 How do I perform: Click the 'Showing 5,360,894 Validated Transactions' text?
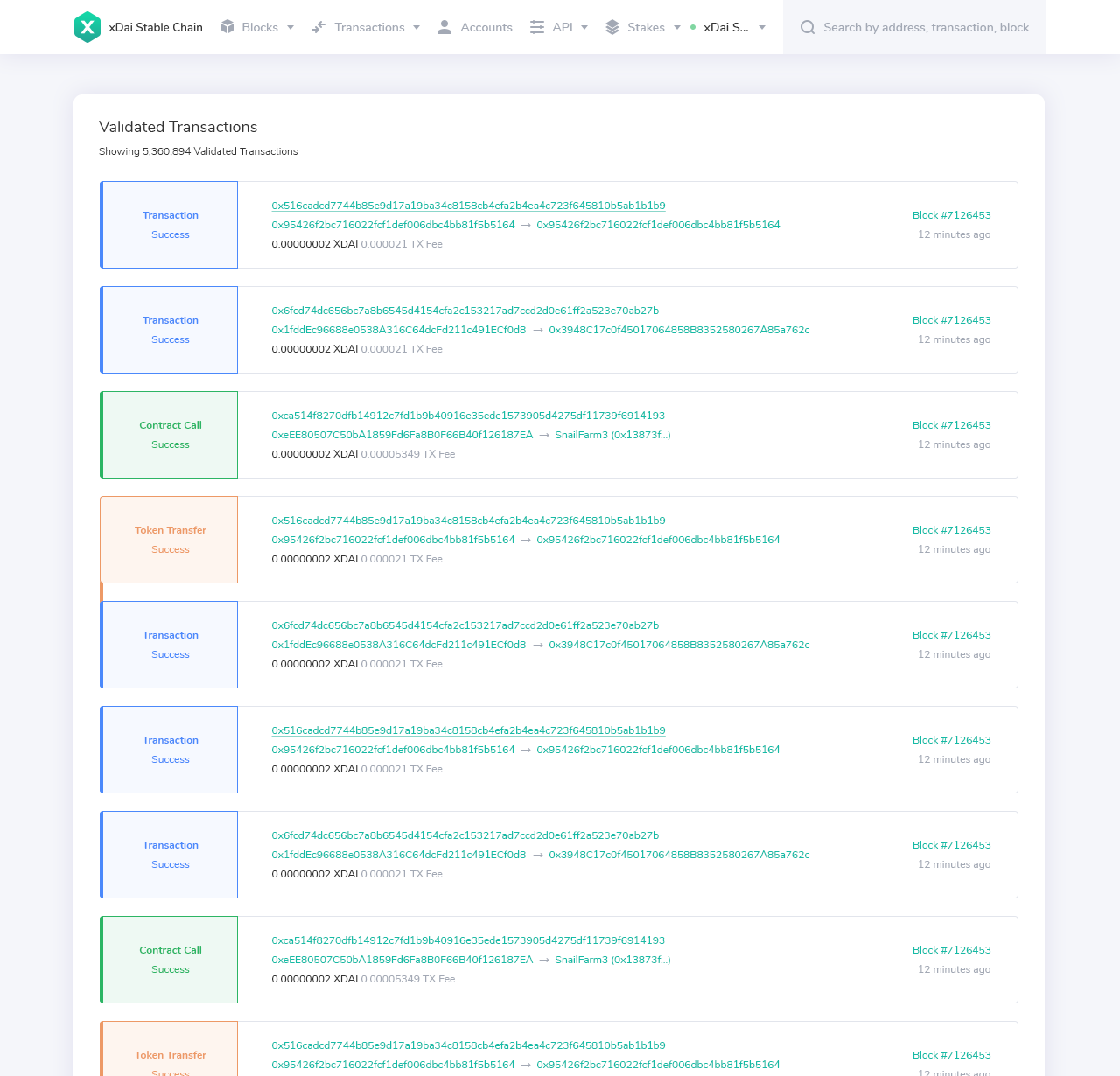coord(199,151)
